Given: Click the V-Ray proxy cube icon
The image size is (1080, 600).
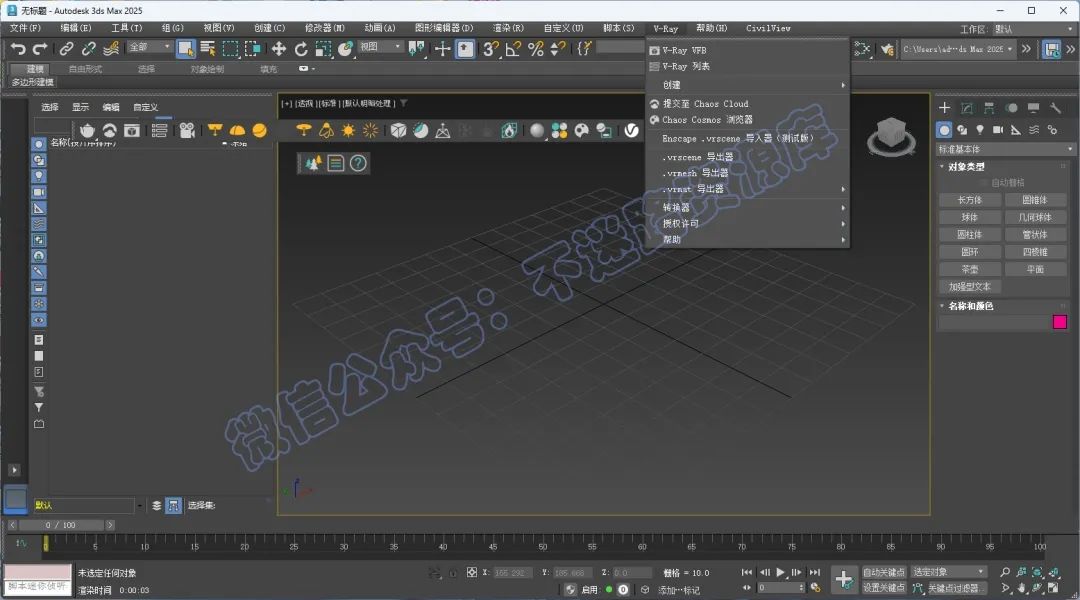Looking at the screenshot, I should tap(398, 130).
